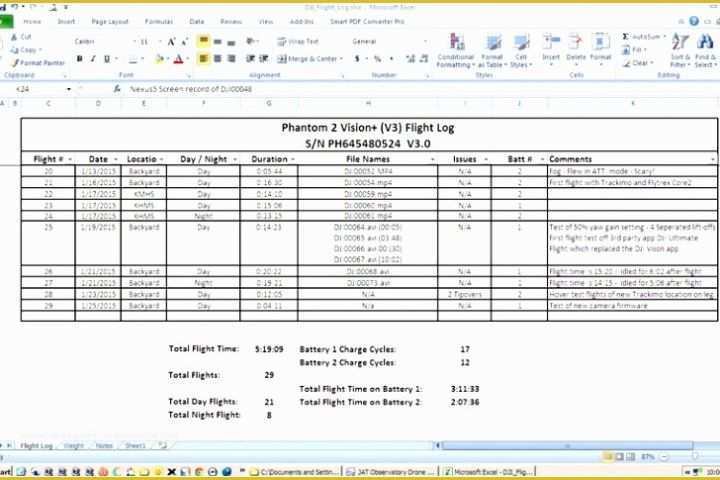Open the Formulas tab
The height and width of the screenshot is (480, 720).
(x=158, y=22)
